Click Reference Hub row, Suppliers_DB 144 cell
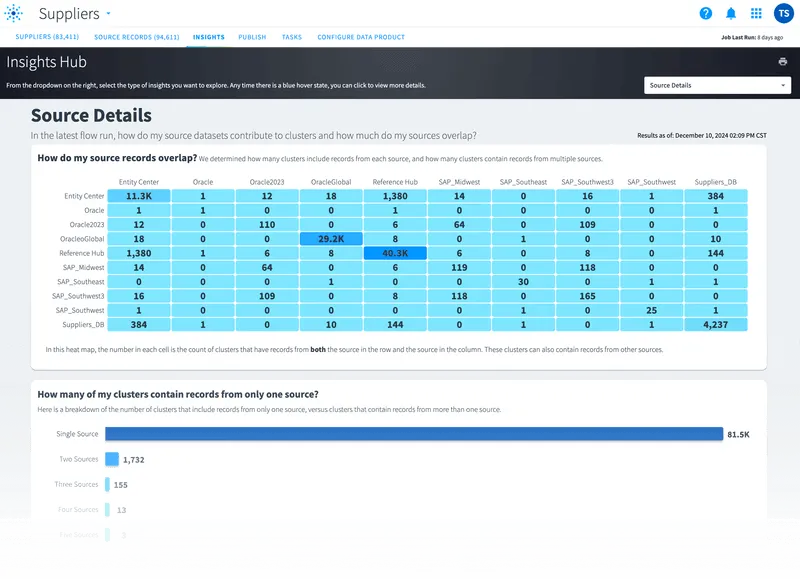 [716, 253]
